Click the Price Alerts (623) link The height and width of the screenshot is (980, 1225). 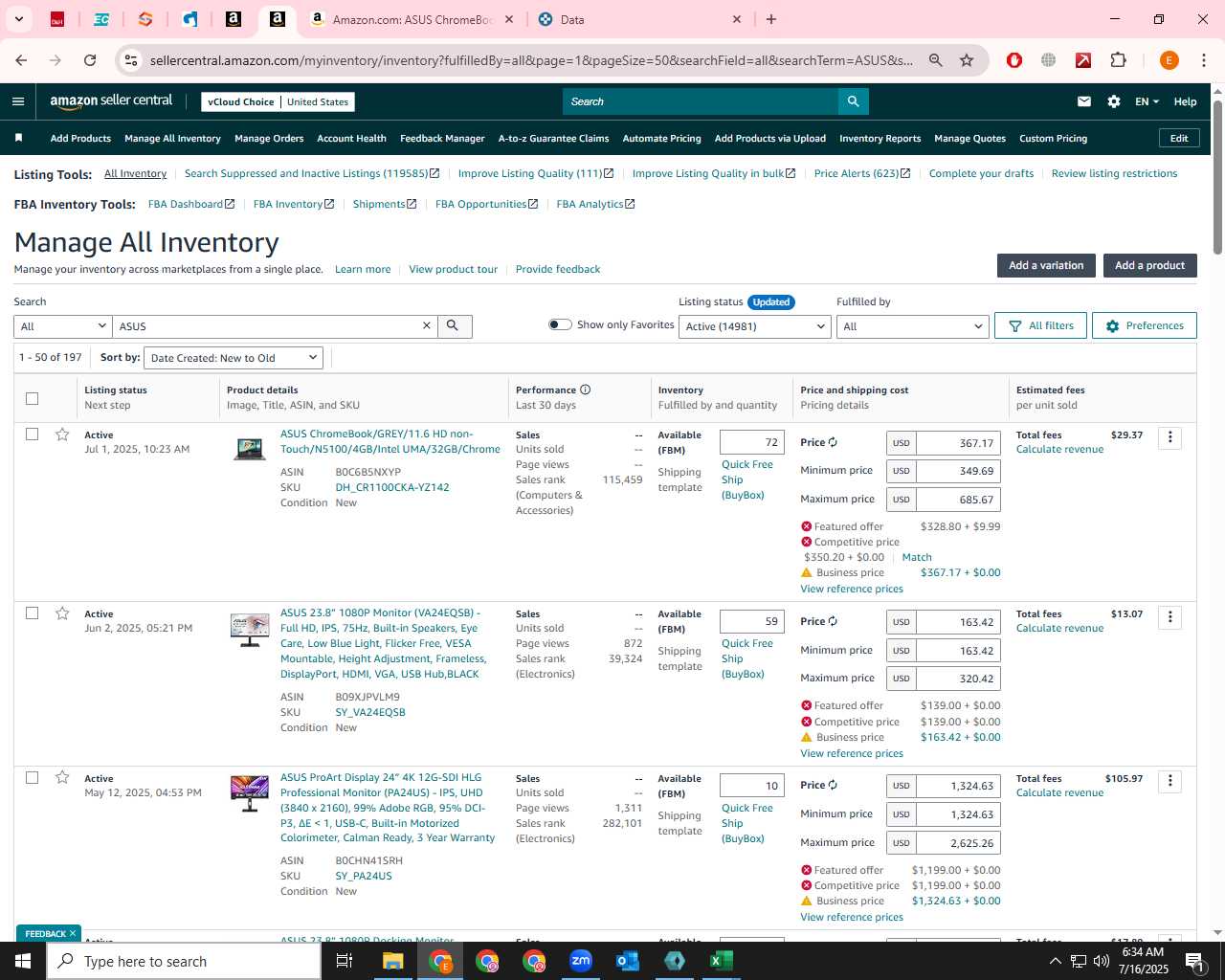pyautogui.click(x=861, y=173)
